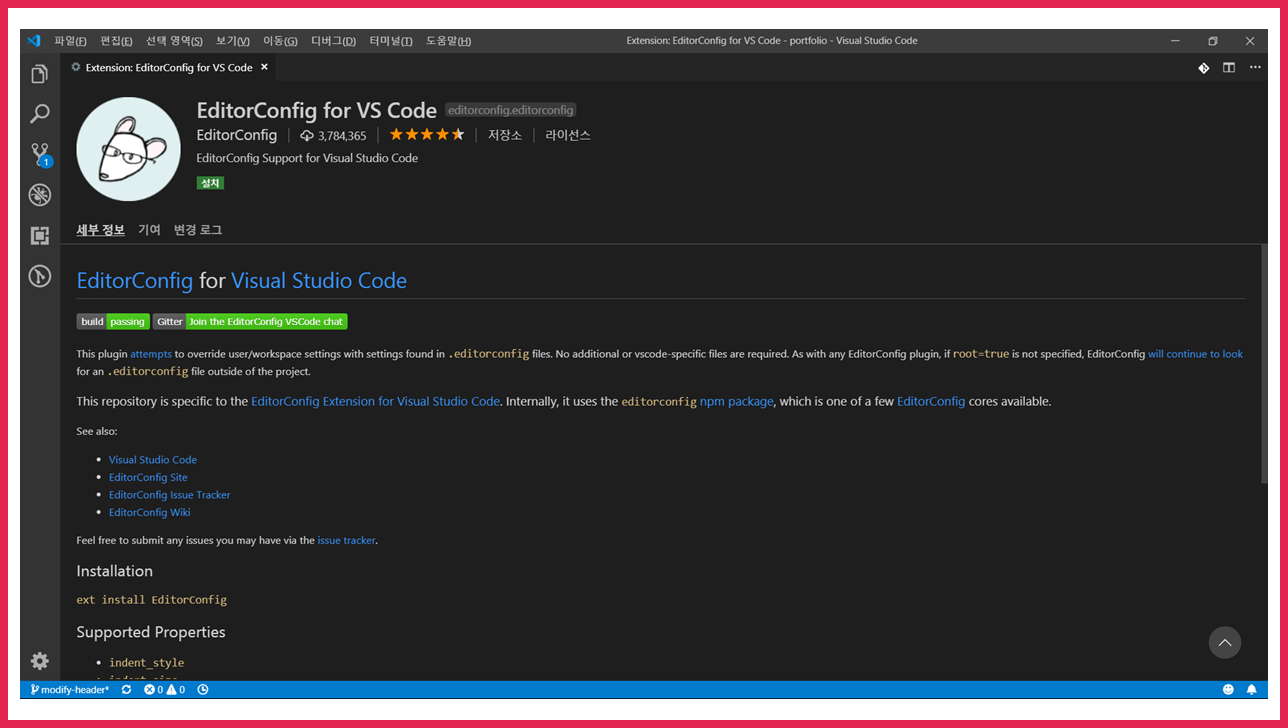Image resolution: width=1288 pixels, height=728 pixels.
Task: Click the Installation heading
Action: click(115, 571)
